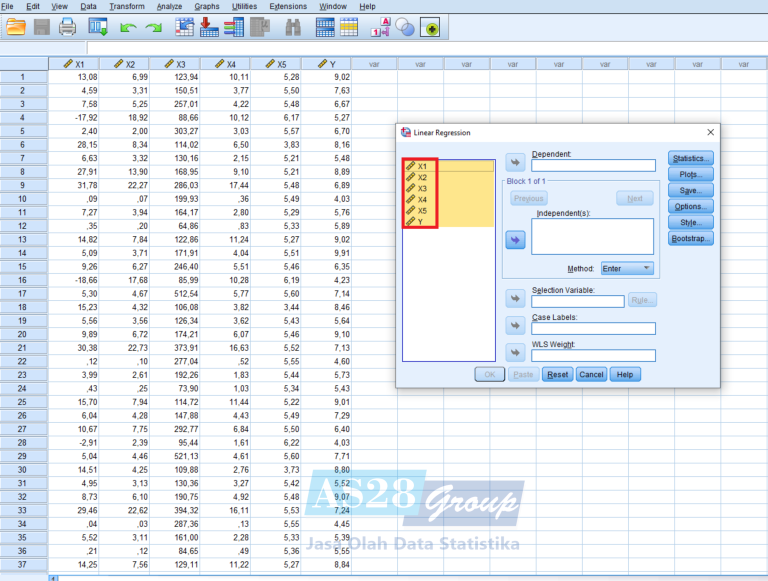Click the Undo arrow in the toolbar
The height and width of the screenshot is (581, 768).
[127, 28]
